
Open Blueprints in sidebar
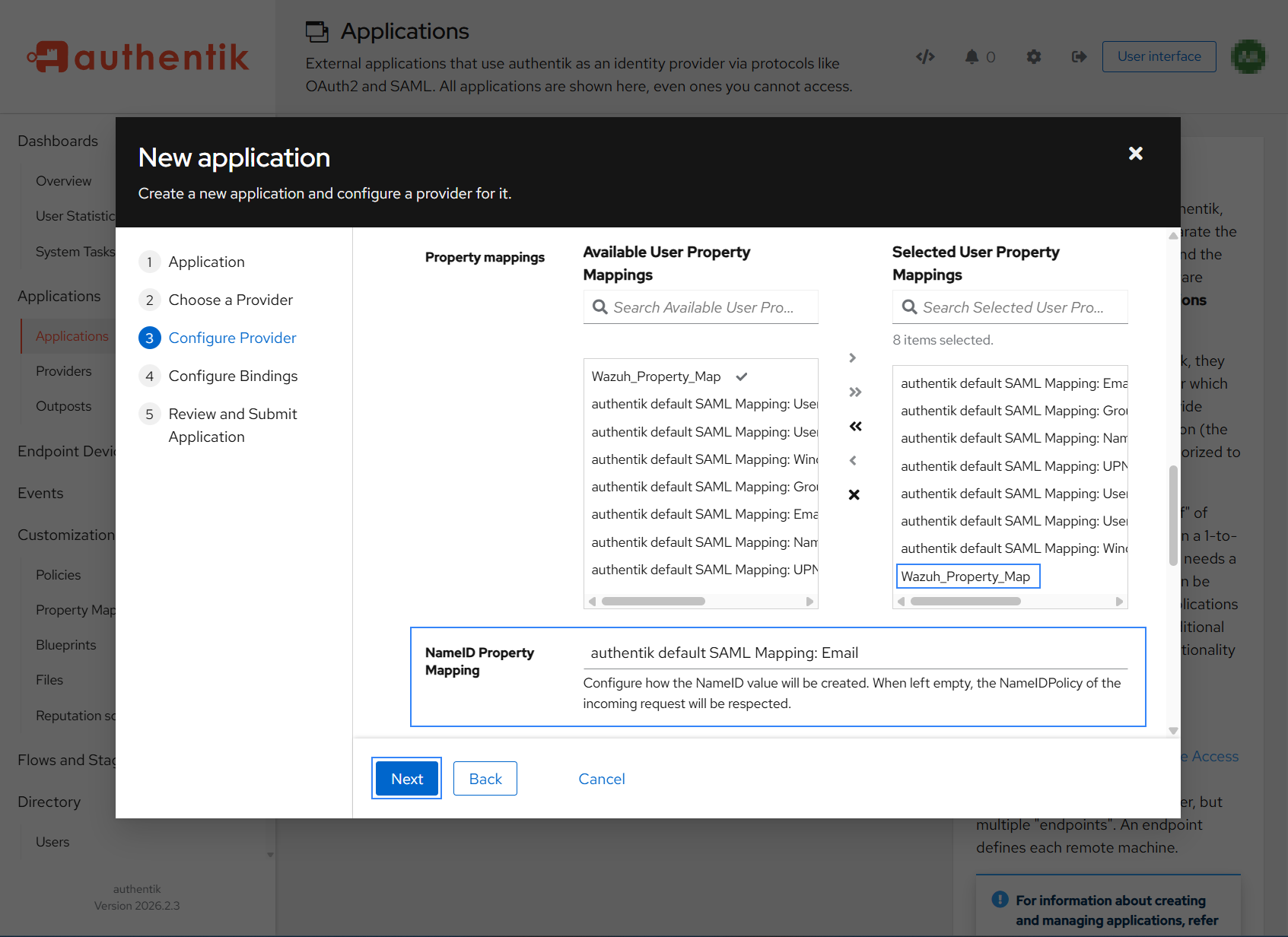(65, 645)
